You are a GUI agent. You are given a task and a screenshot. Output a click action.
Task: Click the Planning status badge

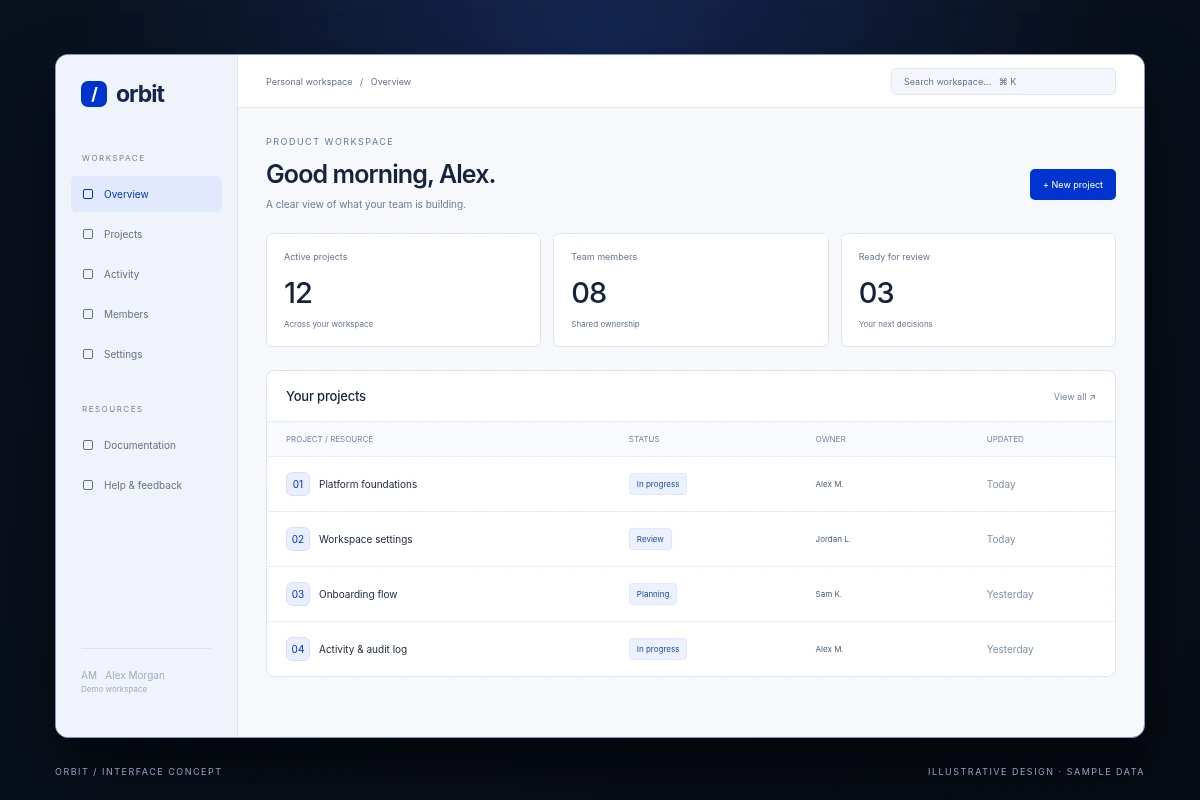pyautogui.click(x=653, y=594)
